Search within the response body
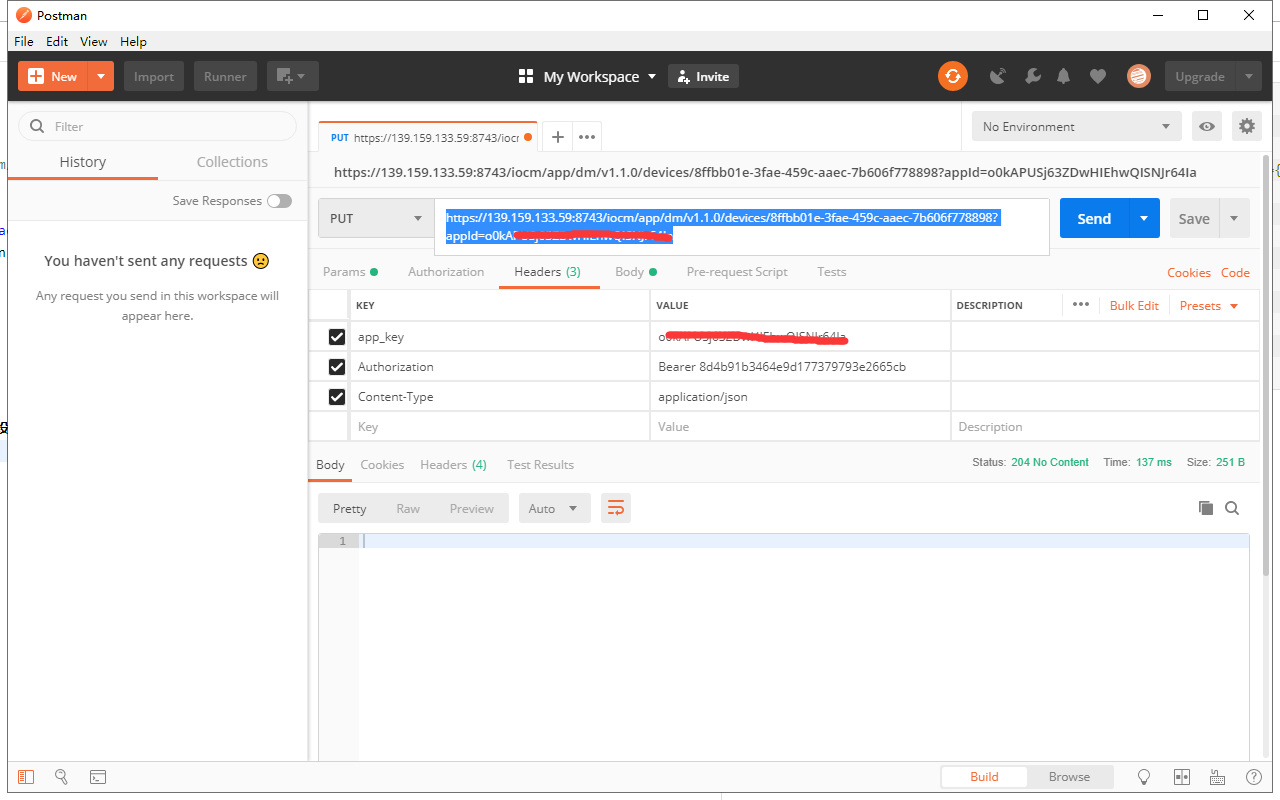This screenshot has width=1280, height=800. coord(1232,508)
